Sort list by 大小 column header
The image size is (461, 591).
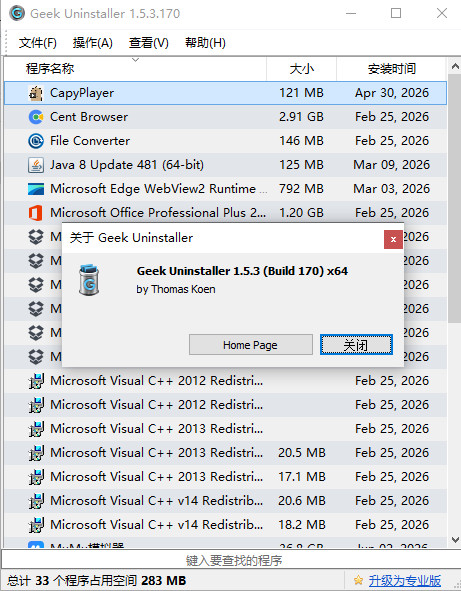[x=301, y=69]
